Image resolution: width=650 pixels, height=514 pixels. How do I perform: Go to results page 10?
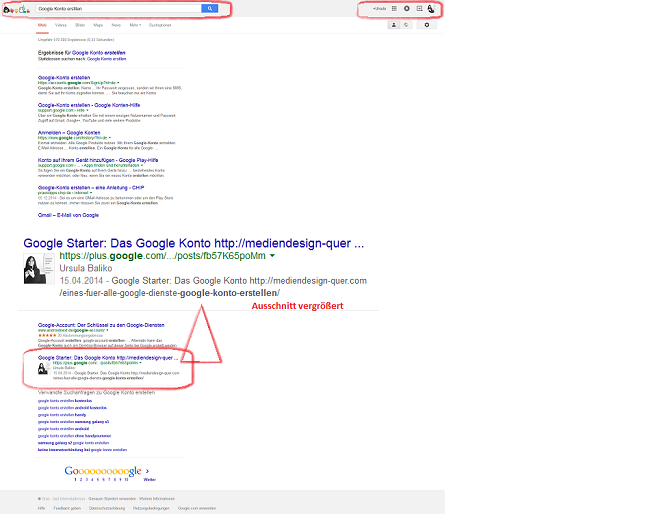point(126,480)
